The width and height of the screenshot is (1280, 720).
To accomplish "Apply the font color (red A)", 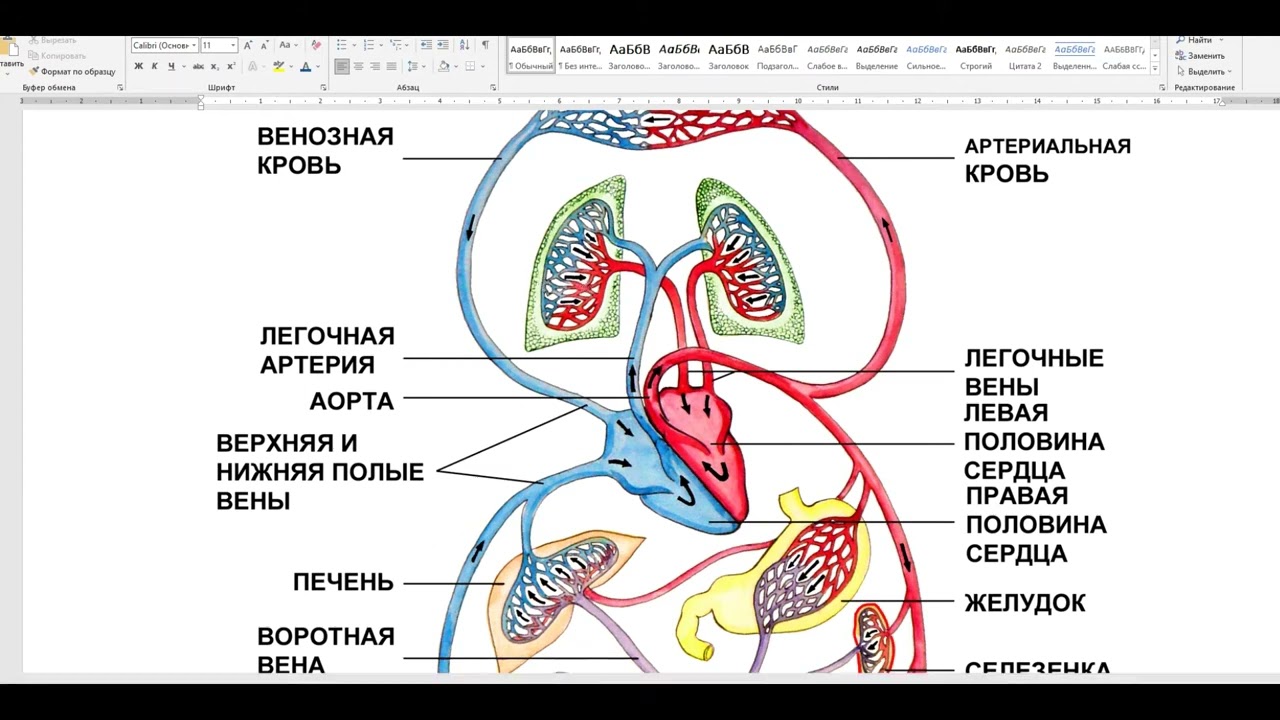I will coord(304,66).
